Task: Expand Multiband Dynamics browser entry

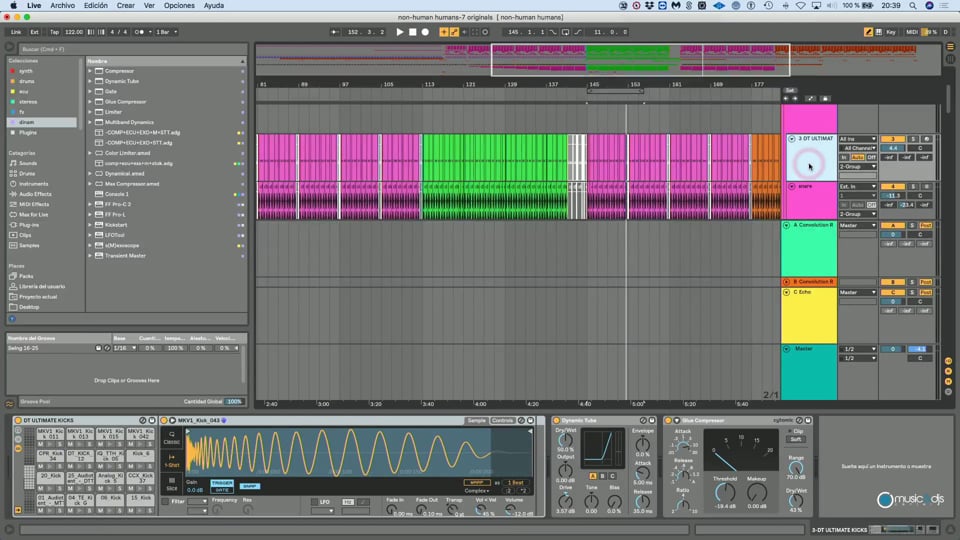Action: point(90,122)
